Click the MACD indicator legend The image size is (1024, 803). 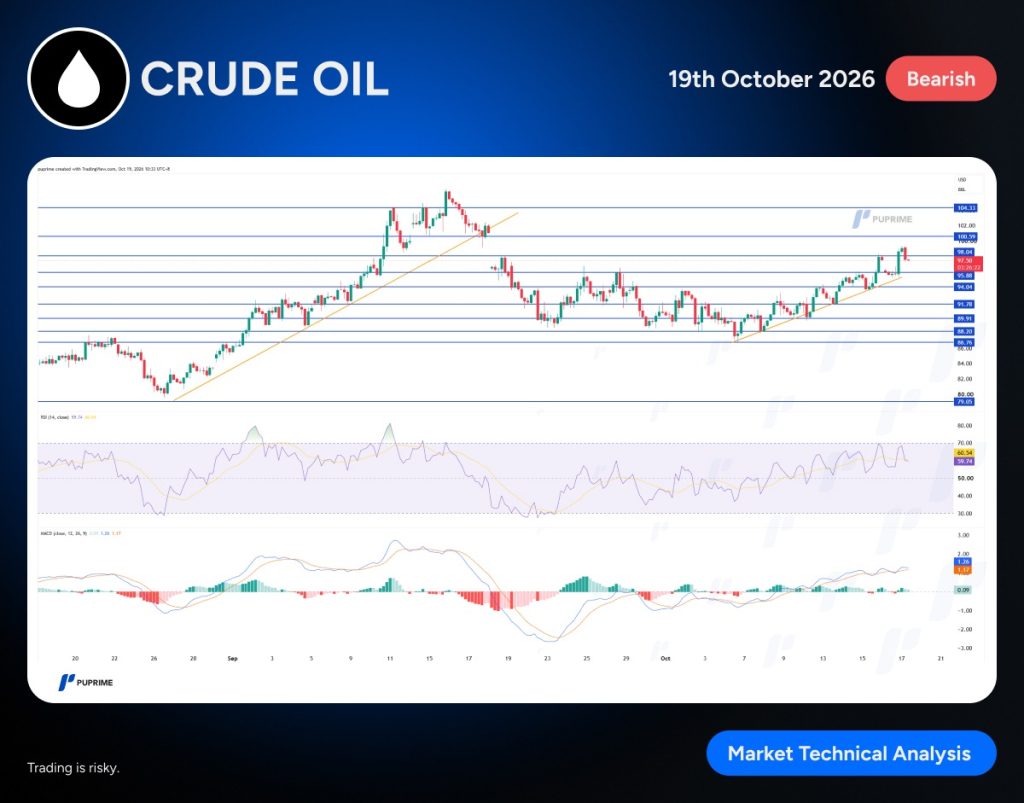(x=80, y=533)
